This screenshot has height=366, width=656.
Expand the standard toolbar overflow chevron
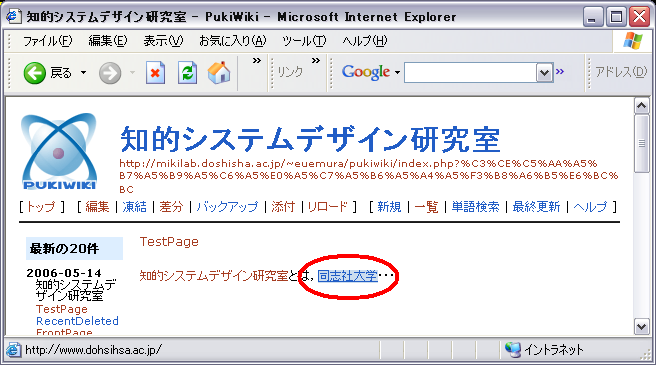pyautogui.click(x=257, y=61)
